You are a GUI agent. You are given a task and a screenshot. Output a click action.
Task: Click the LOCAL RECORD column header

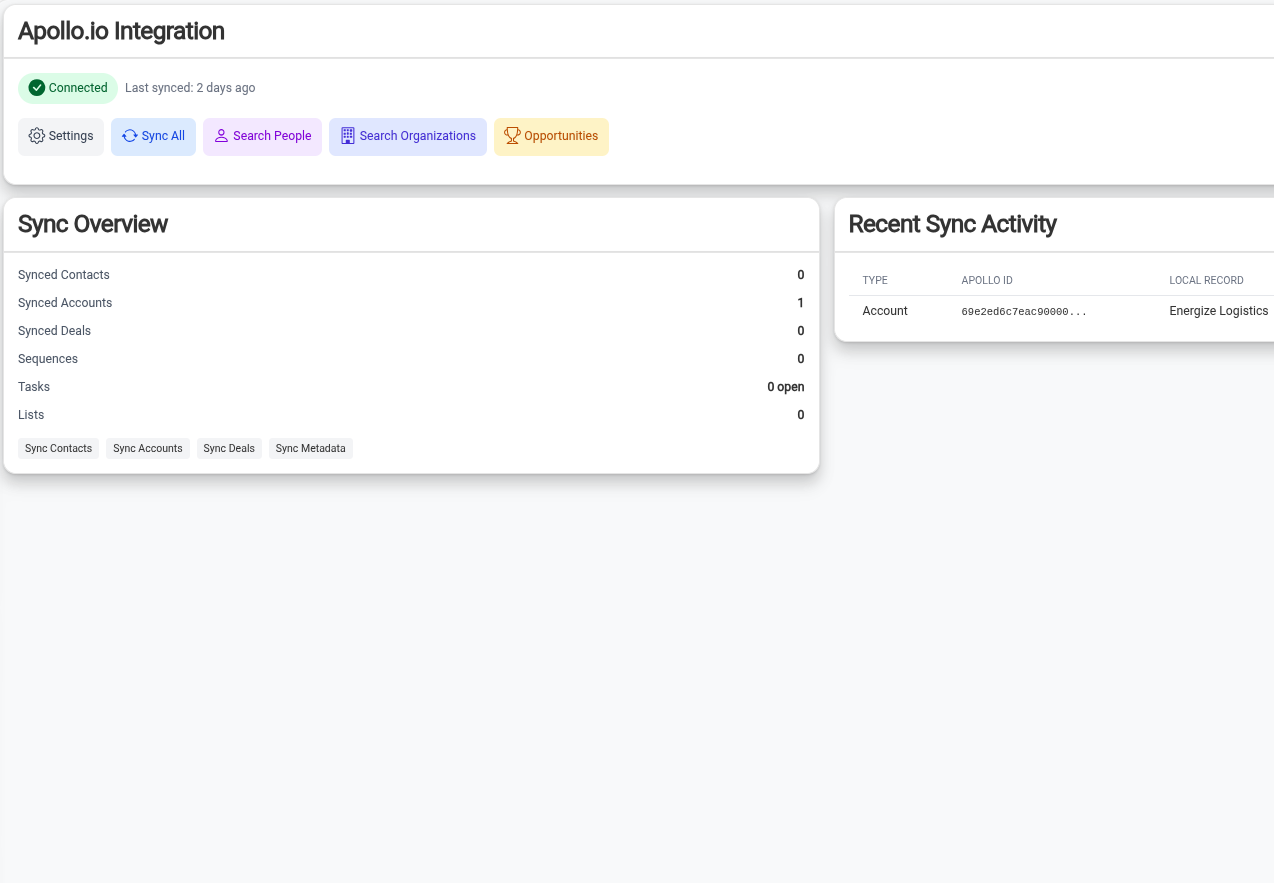(1206, 281)
